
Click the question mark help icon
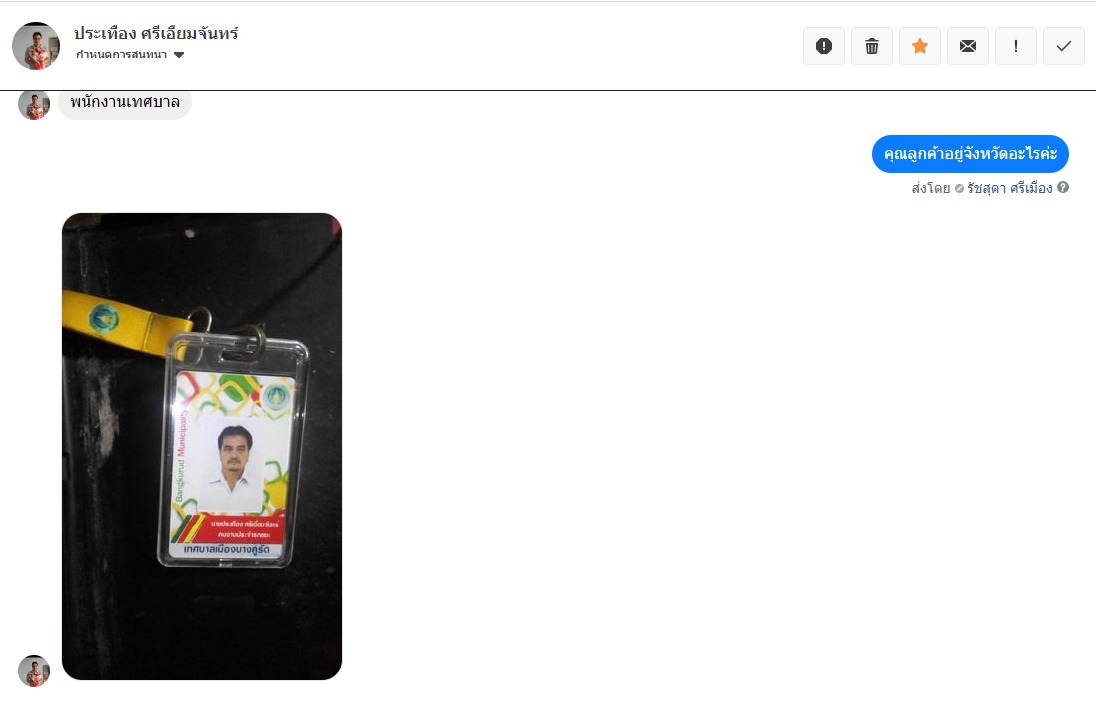pyautogui.click(x=1062, y=187)
